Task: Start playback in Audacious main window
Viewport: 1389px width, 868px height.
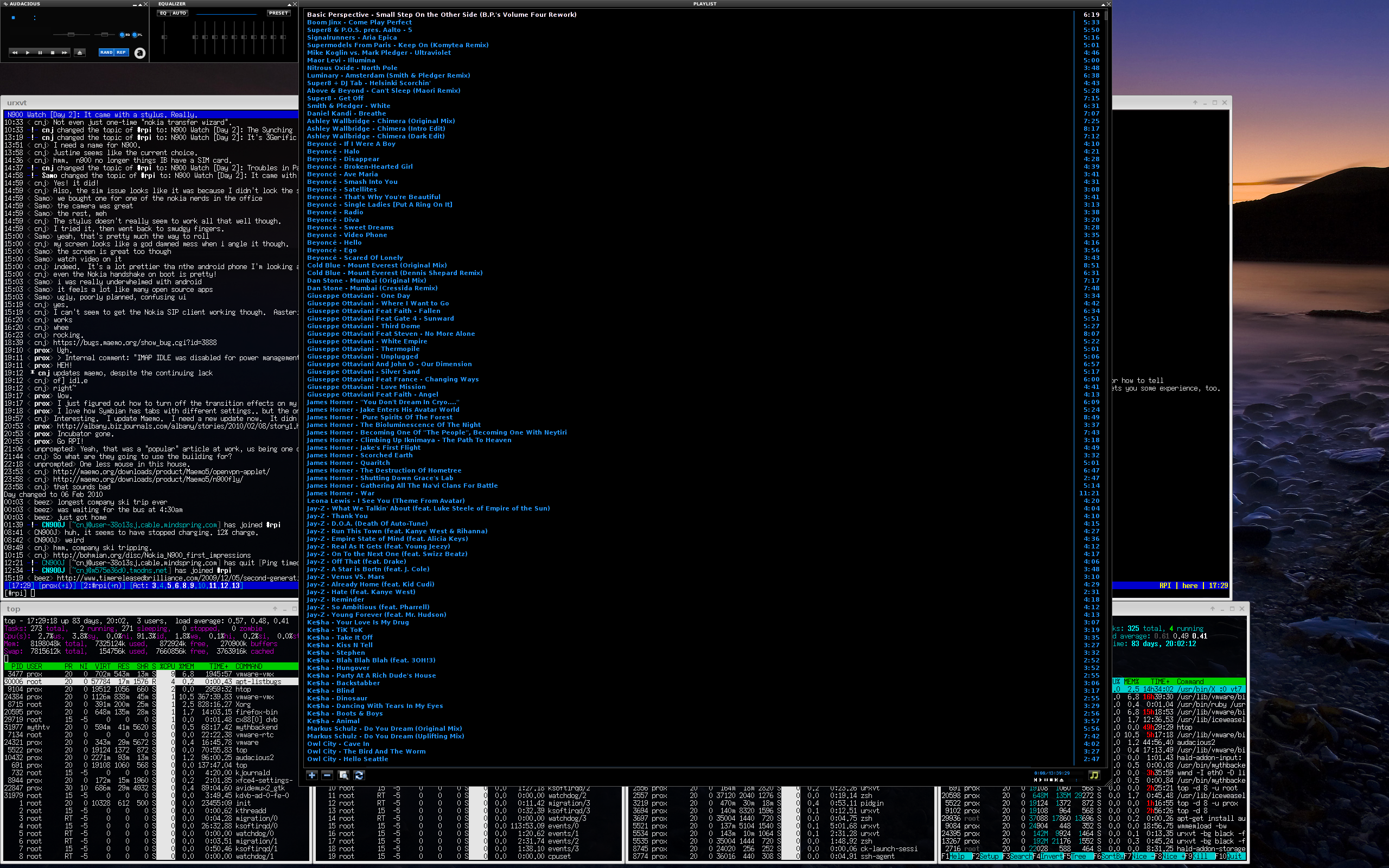Action: [28, 52]
